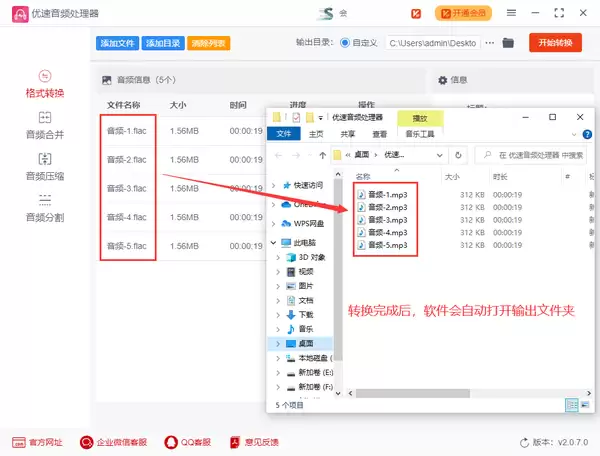Open the hamburger menu in title bar
This screenshot has height=456, width=600.
click(x=511, y=13)
